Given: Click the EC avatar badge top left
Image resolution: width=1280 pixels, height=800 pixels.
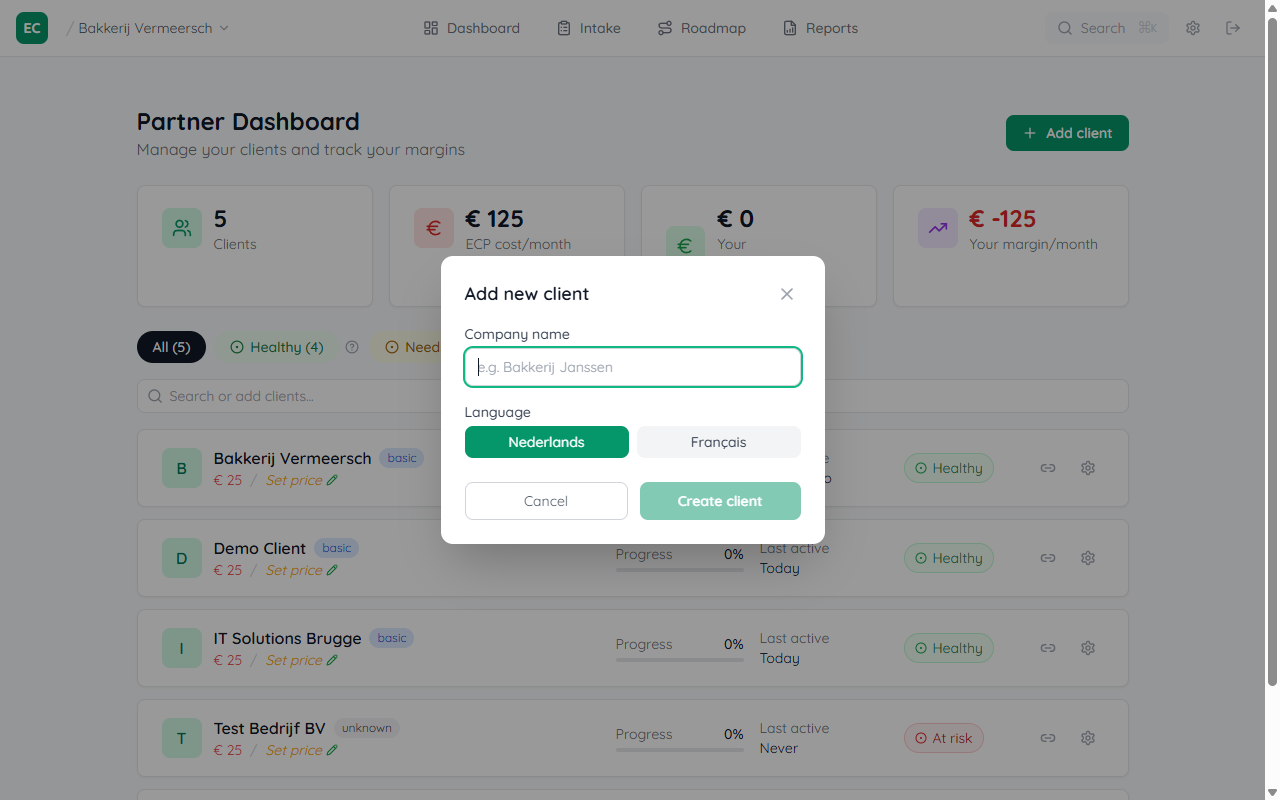Looking at the screenshot, I should pos(31,28).
